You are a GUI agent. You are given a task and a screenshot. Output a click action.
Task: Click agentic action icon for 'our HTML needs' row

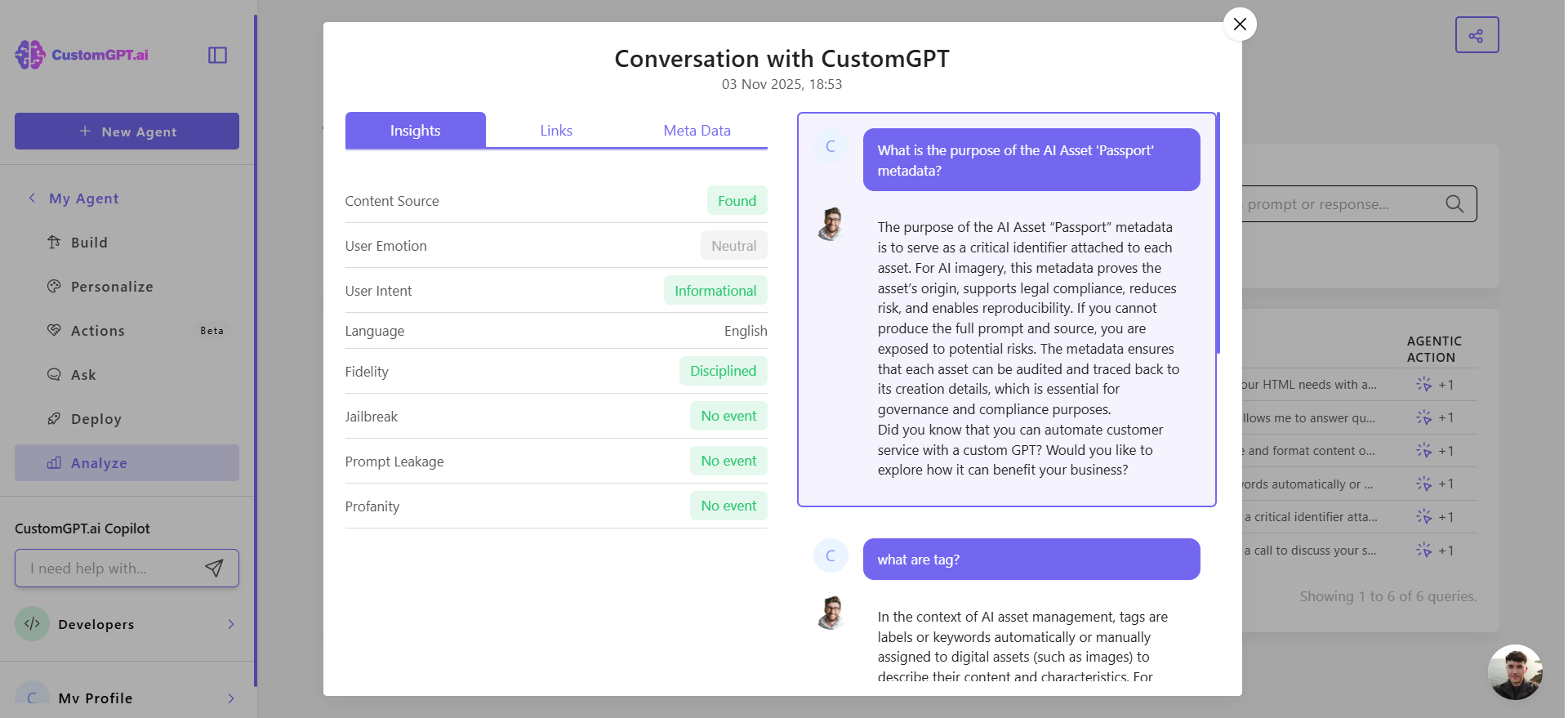coord(1423,384)
